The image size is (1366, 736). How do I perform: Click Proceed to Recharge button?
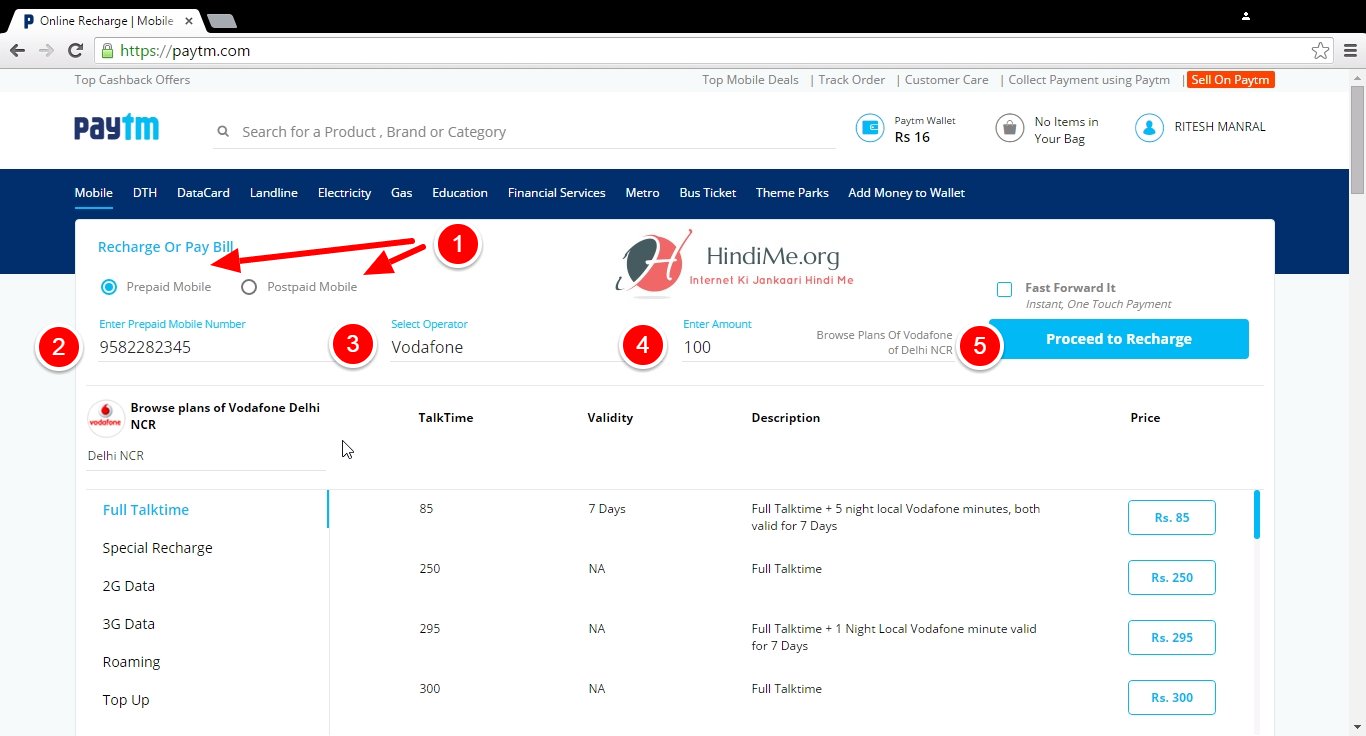pos(1119,339)
